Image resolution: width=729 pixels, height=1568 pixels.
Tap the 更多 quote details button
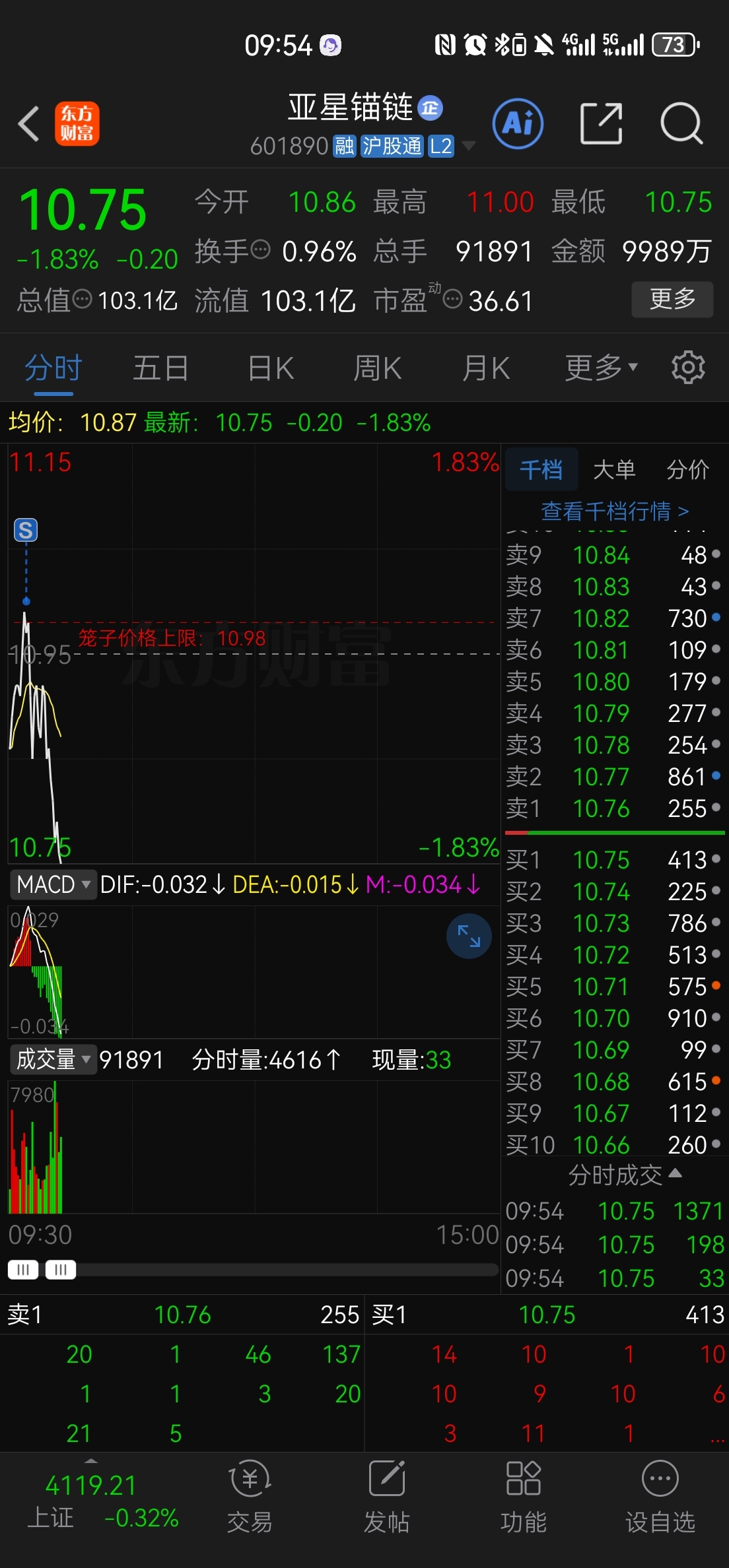pyautogui.click(x=672, y=299)
